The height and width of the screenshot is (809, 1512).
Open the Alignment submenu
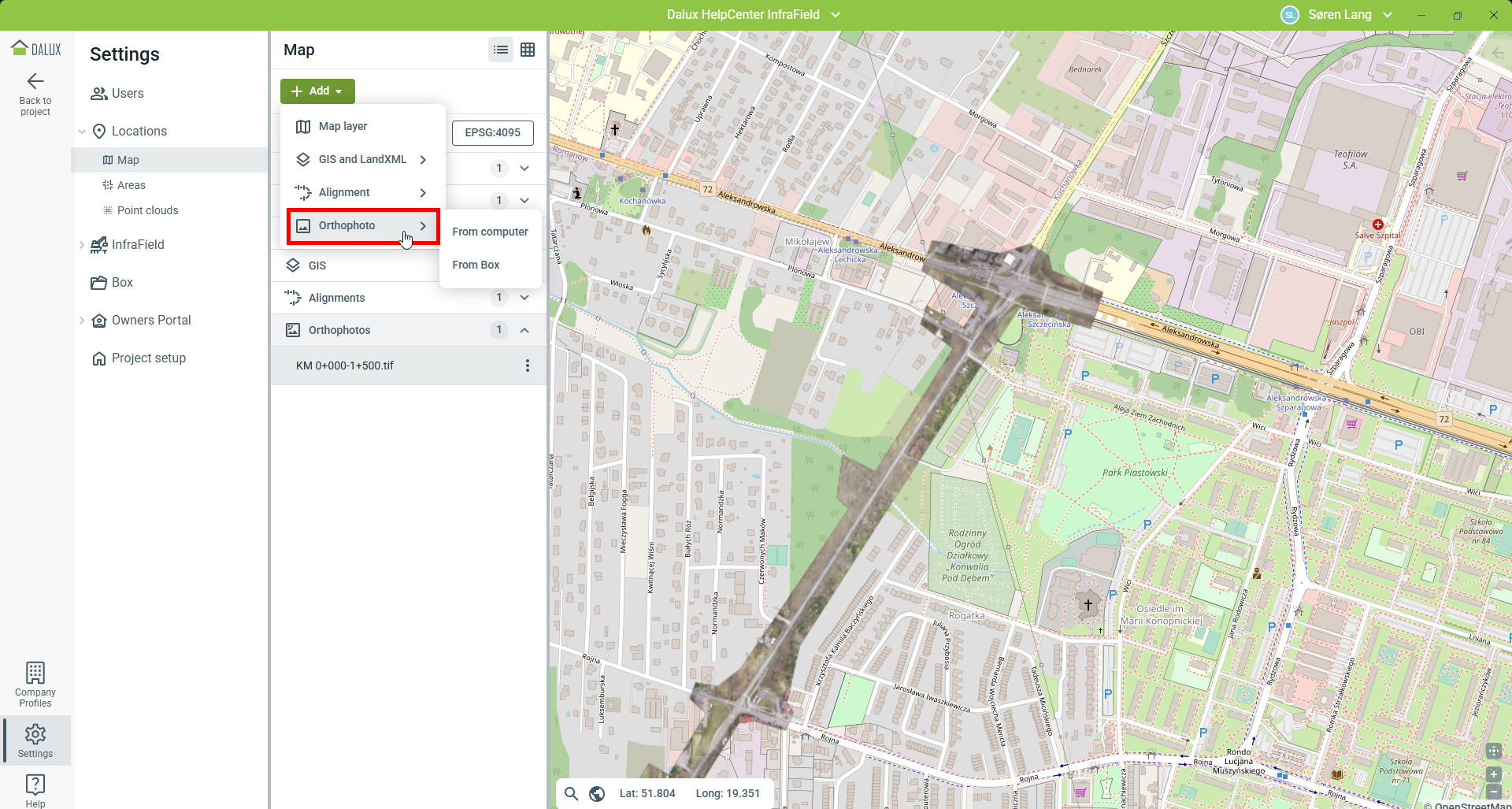[362, 192]
